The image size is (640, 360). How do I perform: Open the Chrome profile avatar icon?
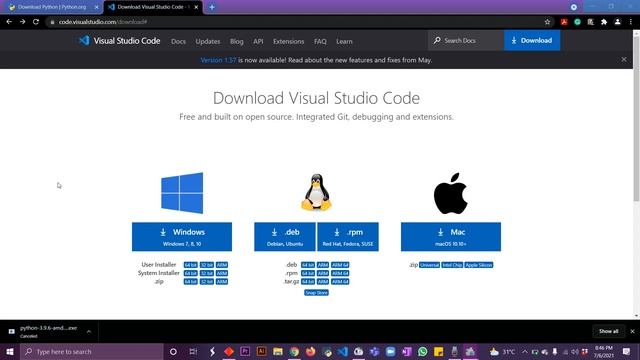[618, 22]
